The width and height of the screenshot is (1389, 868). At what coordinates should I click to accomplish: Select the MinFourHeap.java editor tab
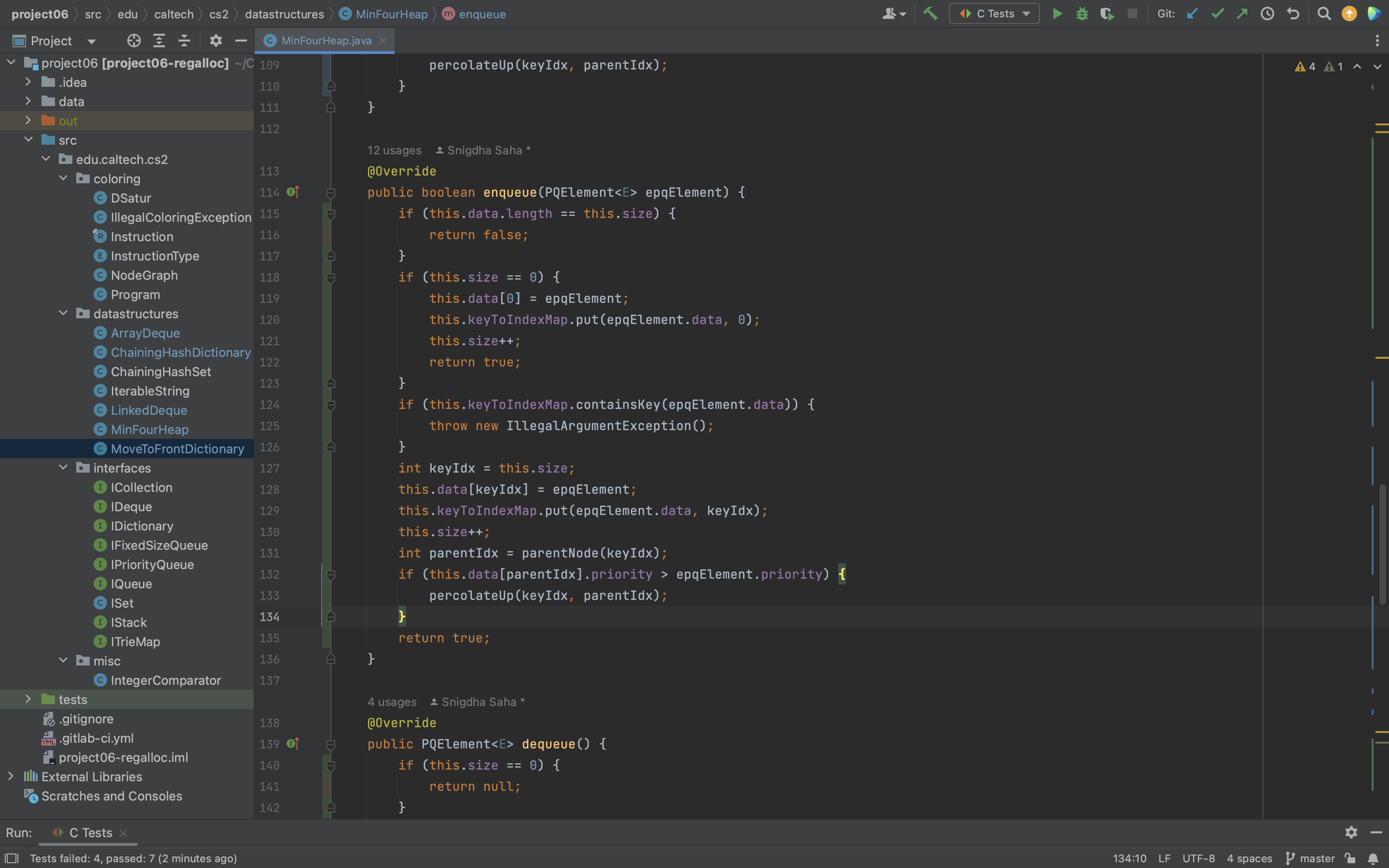click(326, 41)
